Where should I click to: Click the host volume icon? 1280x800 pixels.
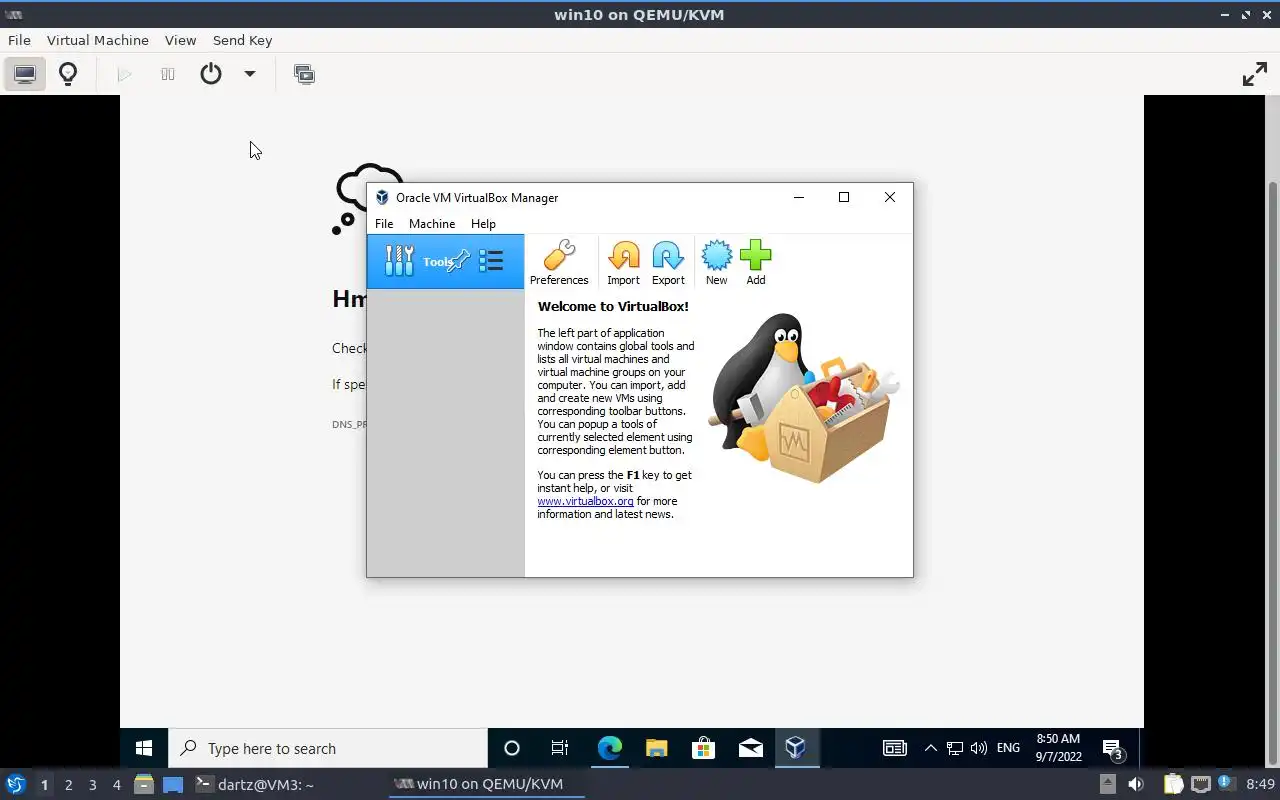(1135, 784)
